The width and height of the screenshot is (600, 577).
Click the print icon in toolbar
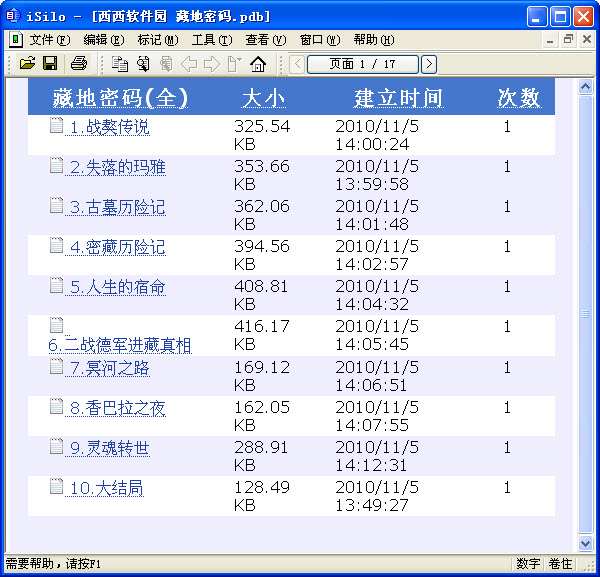coord(79,64)
